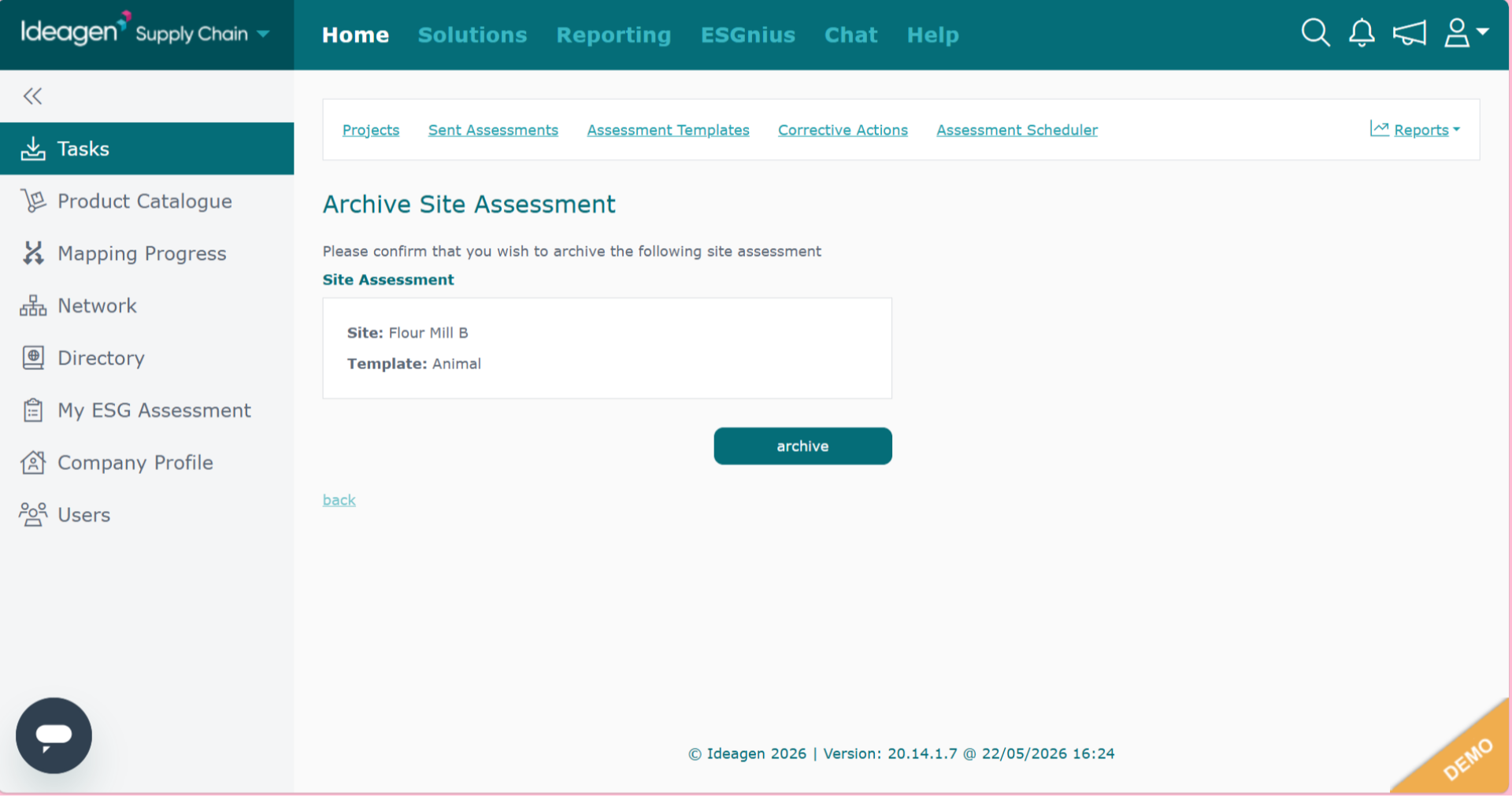
Task: Open notifications bell icon
Action: (1362, 33)
